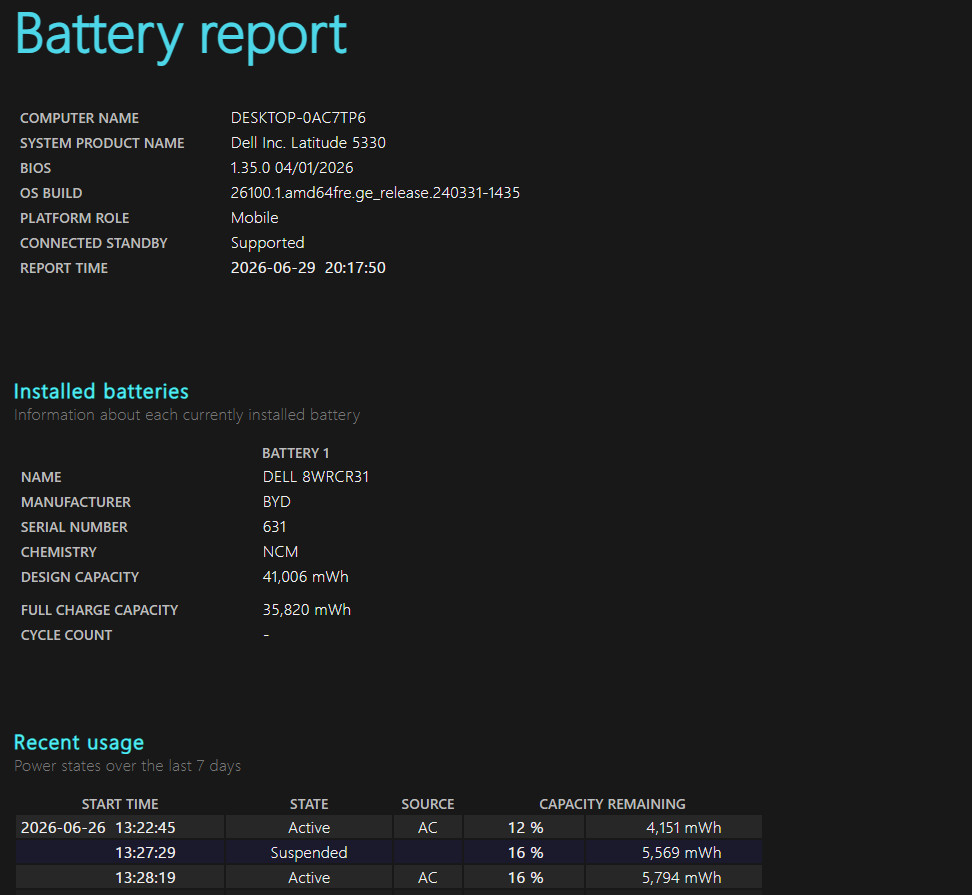Select start time 2026-06-26 13:22:45
Viewport: 972px width, 895px height.
[x=98, y=827]
